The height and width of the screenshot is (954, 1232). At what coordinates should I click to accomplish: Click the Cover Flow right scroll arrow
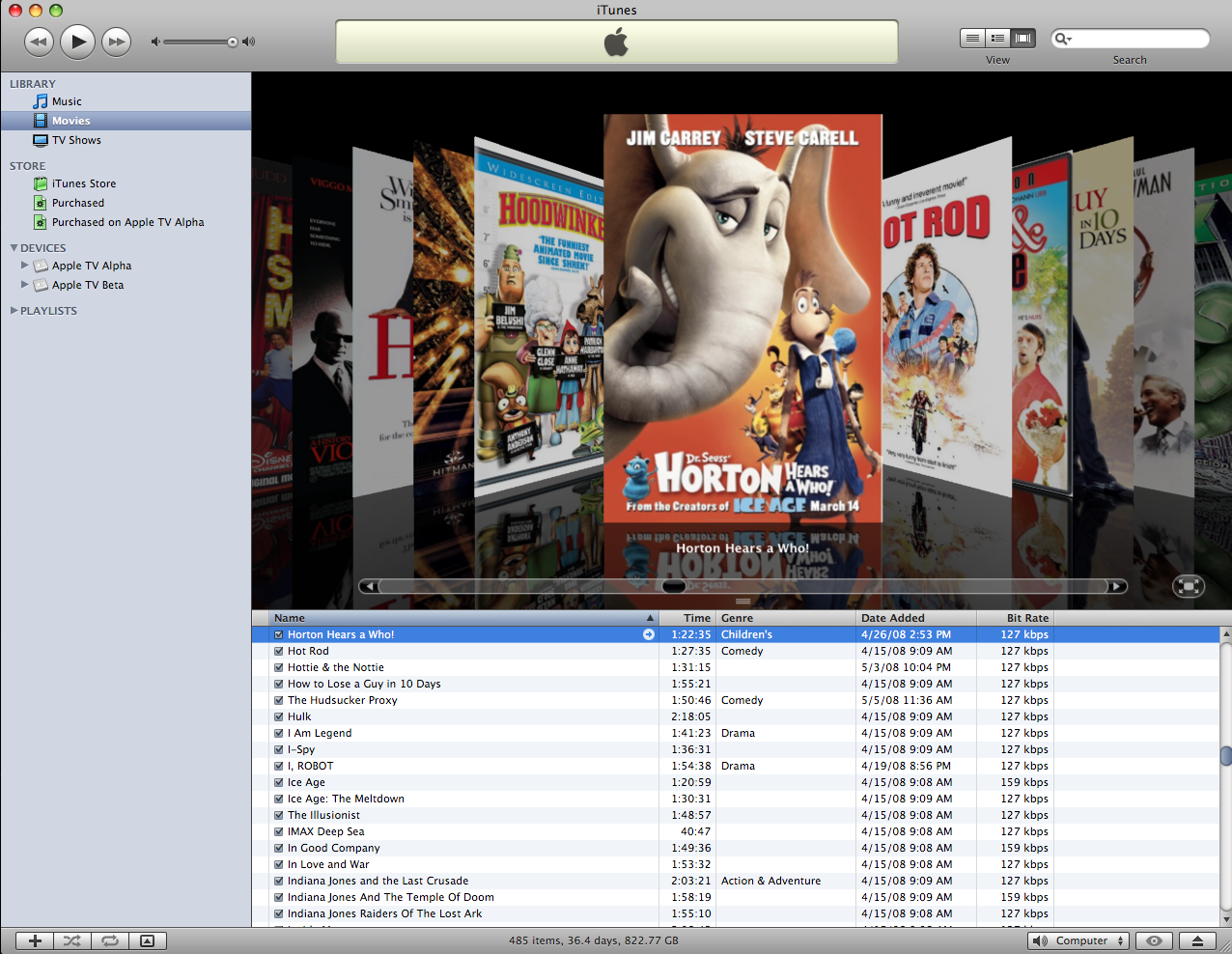[x=1116, y=586]
